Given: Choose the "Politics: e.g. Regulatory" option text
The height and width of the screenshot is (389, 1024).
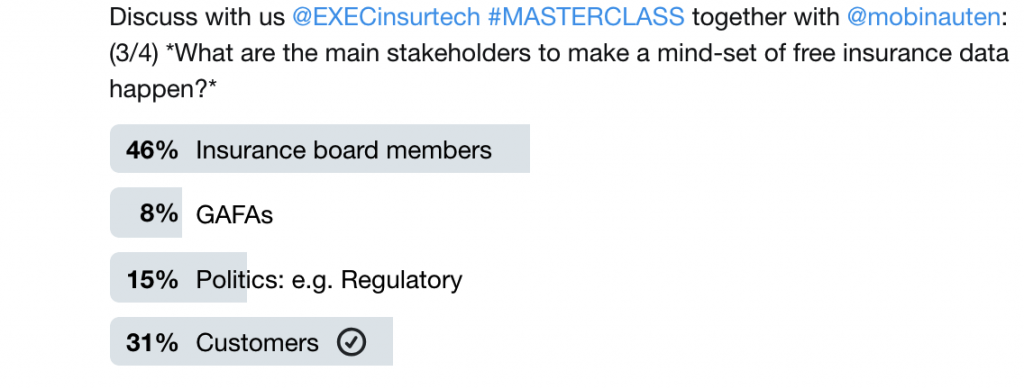Looking at the screenshot, I should point(329,280).
